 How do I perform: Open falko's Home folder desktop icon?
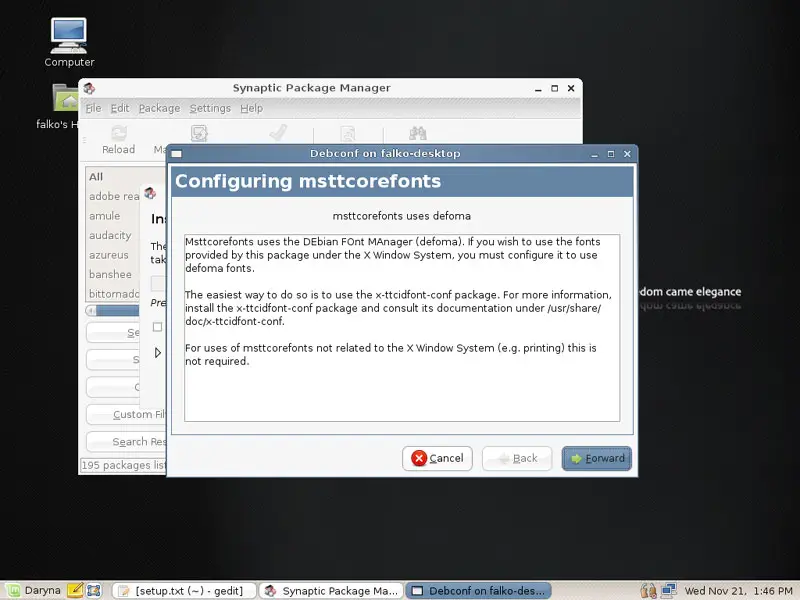click(66, 97)
